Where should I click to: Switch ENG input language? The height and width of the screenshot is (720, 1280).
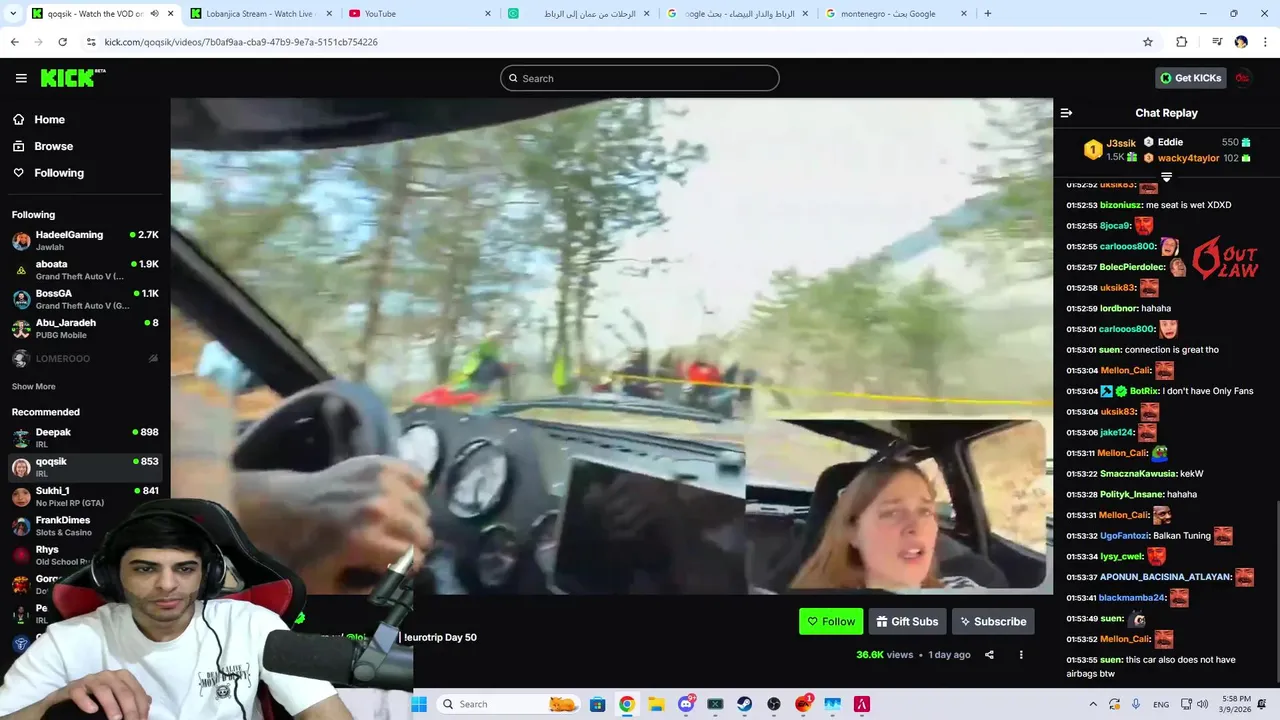pyautogui.click(x=1161, y=704)
